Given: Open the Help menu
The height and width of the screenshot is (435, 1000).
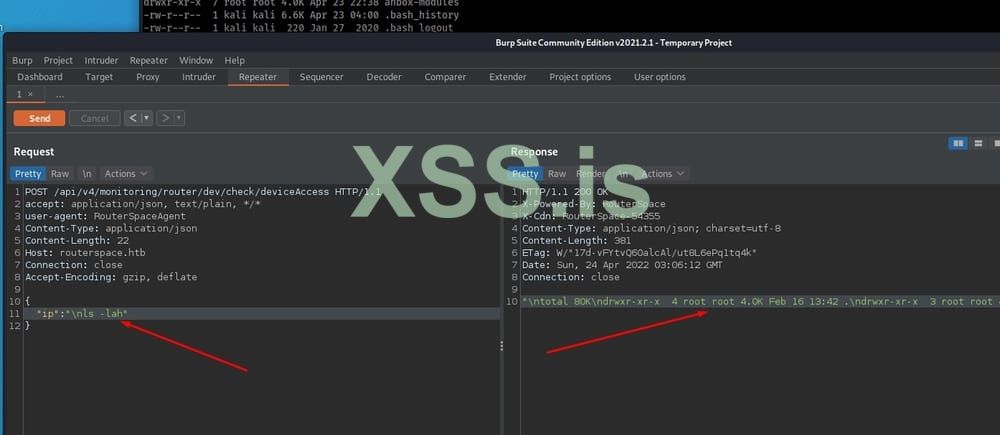Looking at the screenshot, I should 234,61.
